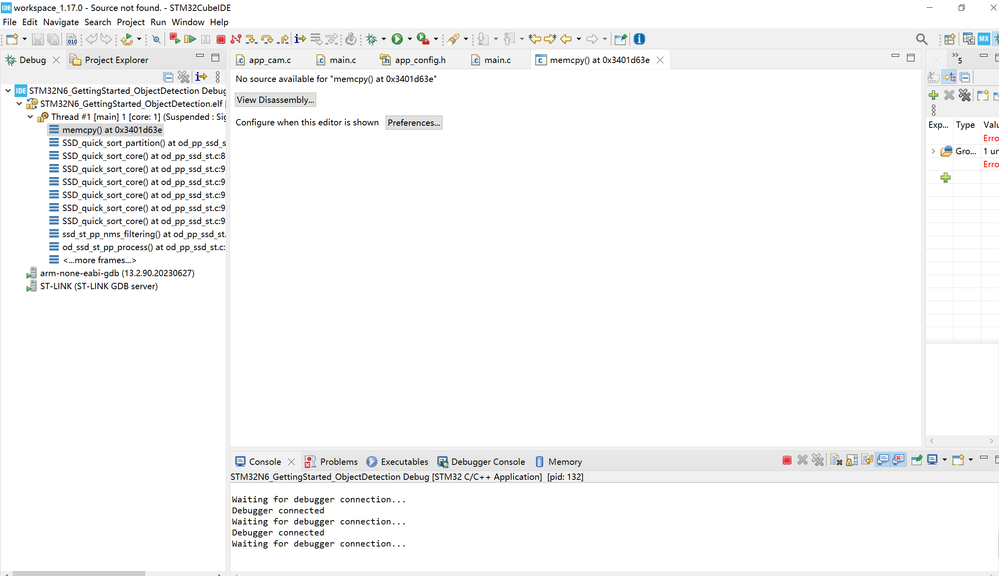
Task: Click the add new expression plus icon
Action: (945, 178)
